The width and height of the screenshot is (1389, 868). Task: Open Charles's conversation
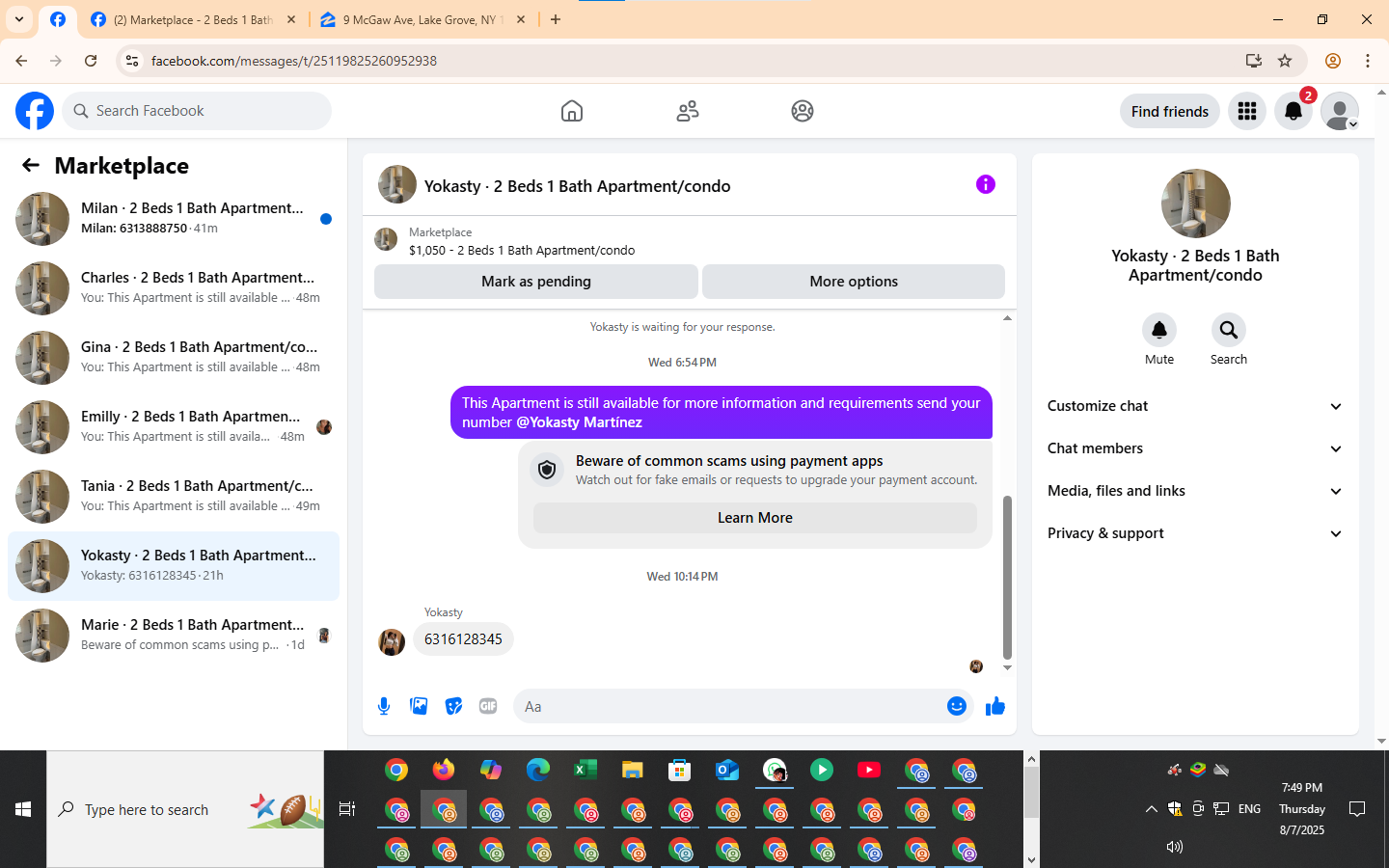pyautogui.click(x=174, y=288)
